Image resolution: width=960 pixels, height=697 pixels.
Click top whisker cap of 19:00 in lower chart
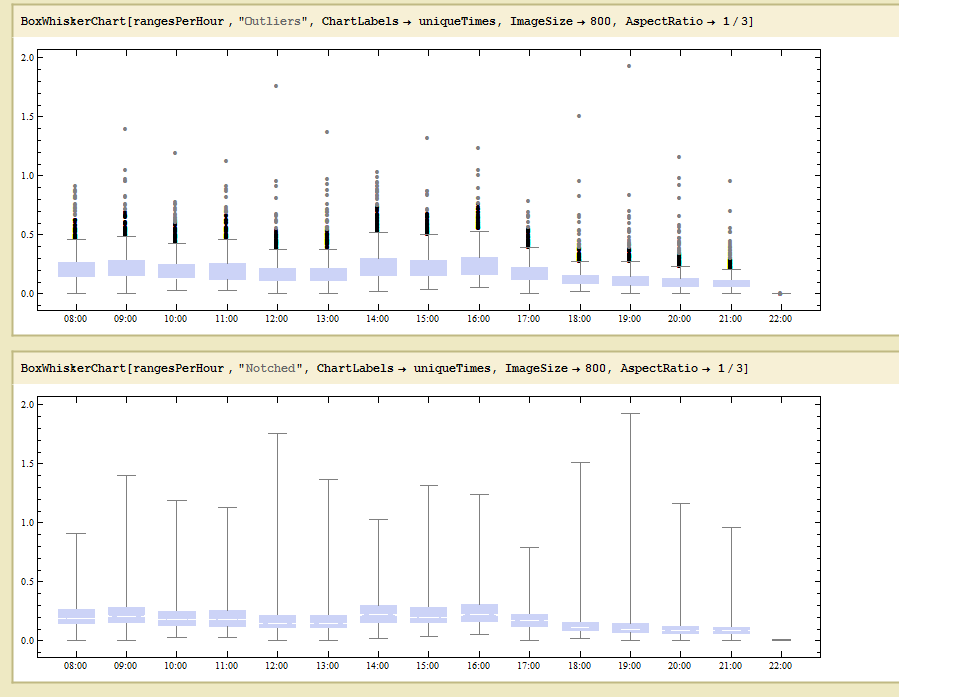[629, 413]
